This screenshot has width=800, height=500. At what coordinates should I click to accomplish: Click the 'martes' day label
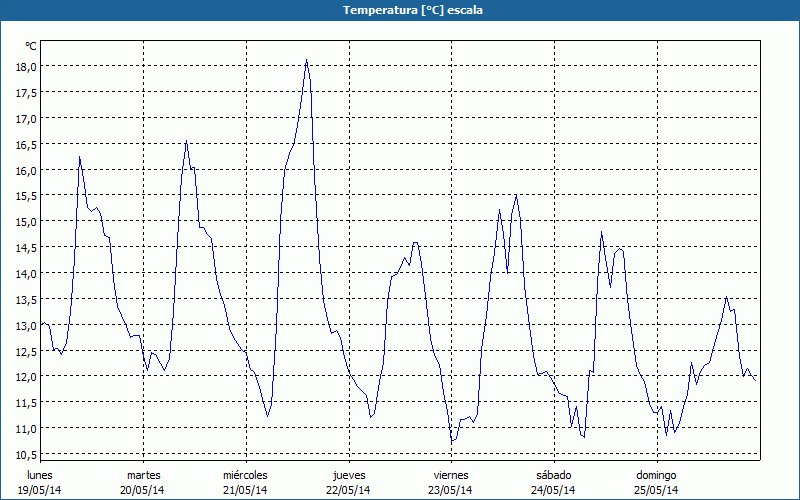coord(143,475)
